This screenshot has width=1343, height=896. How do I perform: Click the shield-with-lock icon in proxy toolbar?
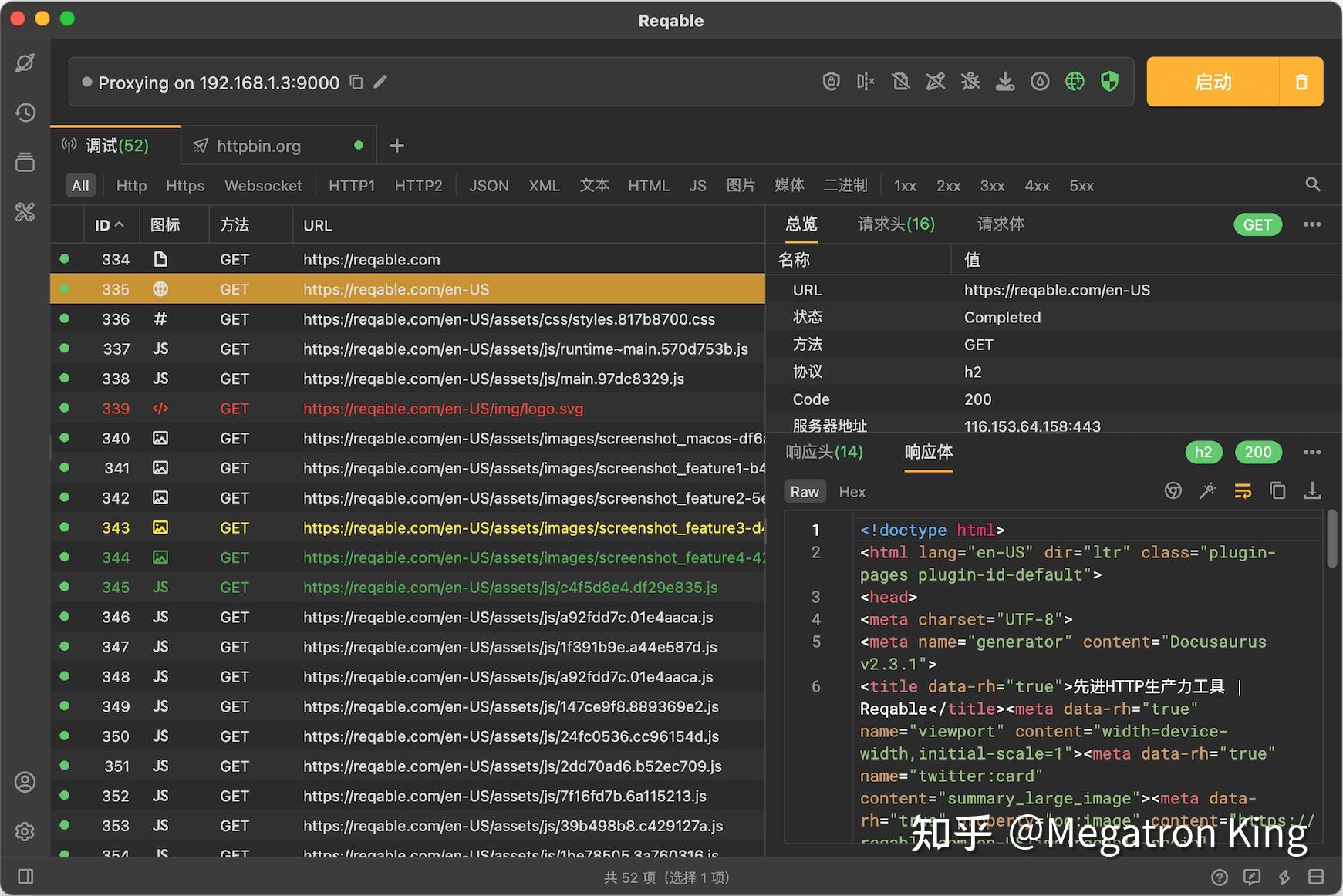pos(831,82)
